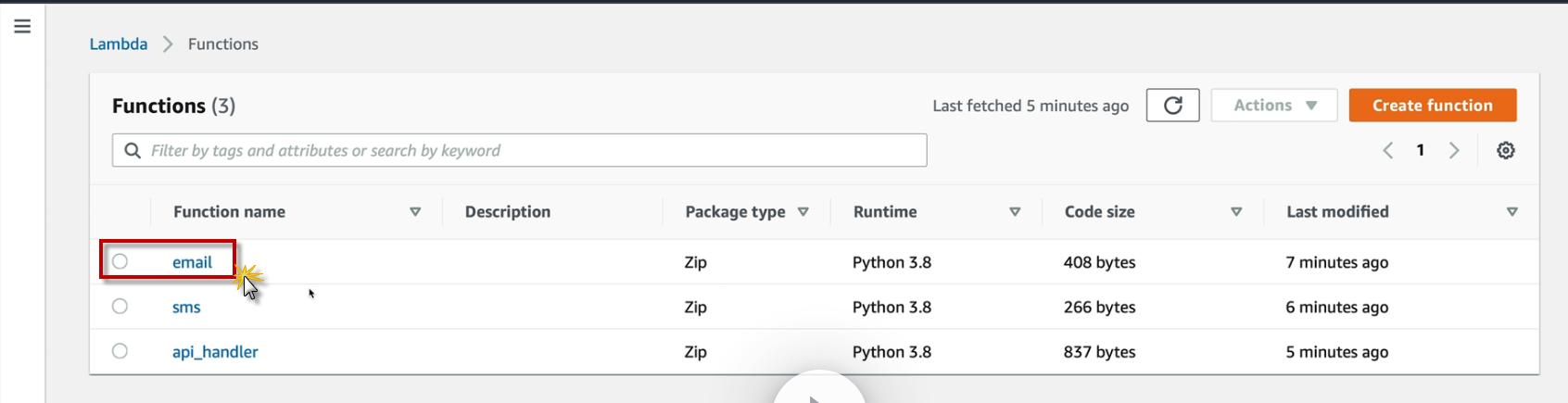Sort by Runtime column arrow
Image resolution: width=1568 pixels, height=403 pixels.
1015,212
